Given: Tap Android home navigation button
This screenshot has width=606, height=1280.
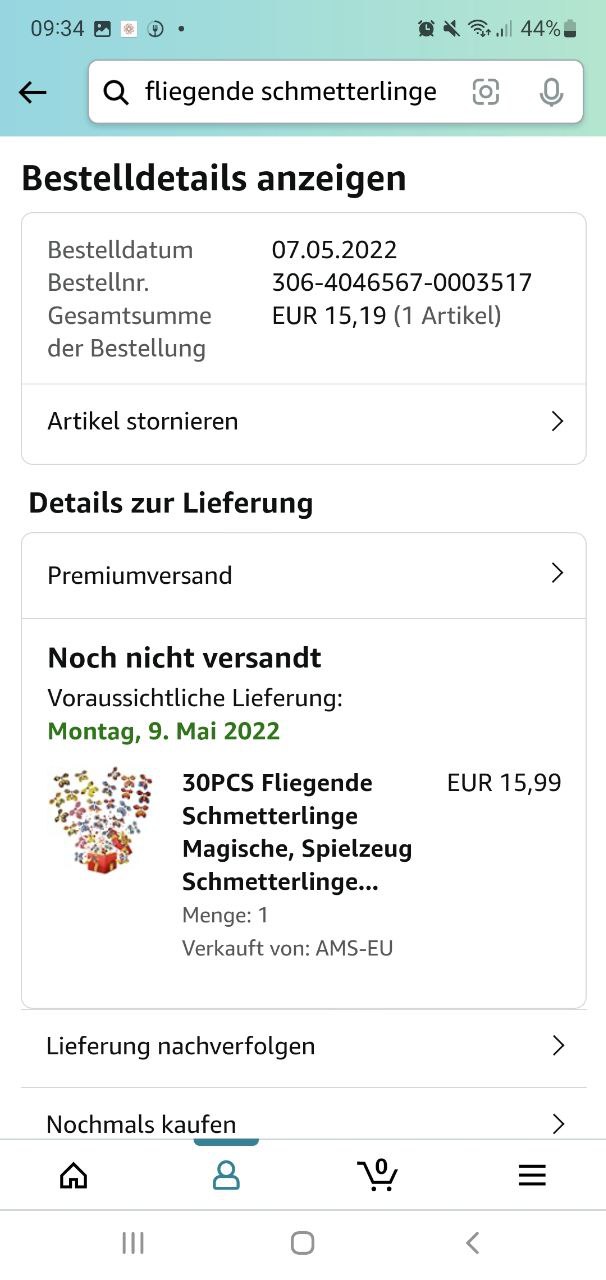Looking at the screenshot, I should (302, 1243).
